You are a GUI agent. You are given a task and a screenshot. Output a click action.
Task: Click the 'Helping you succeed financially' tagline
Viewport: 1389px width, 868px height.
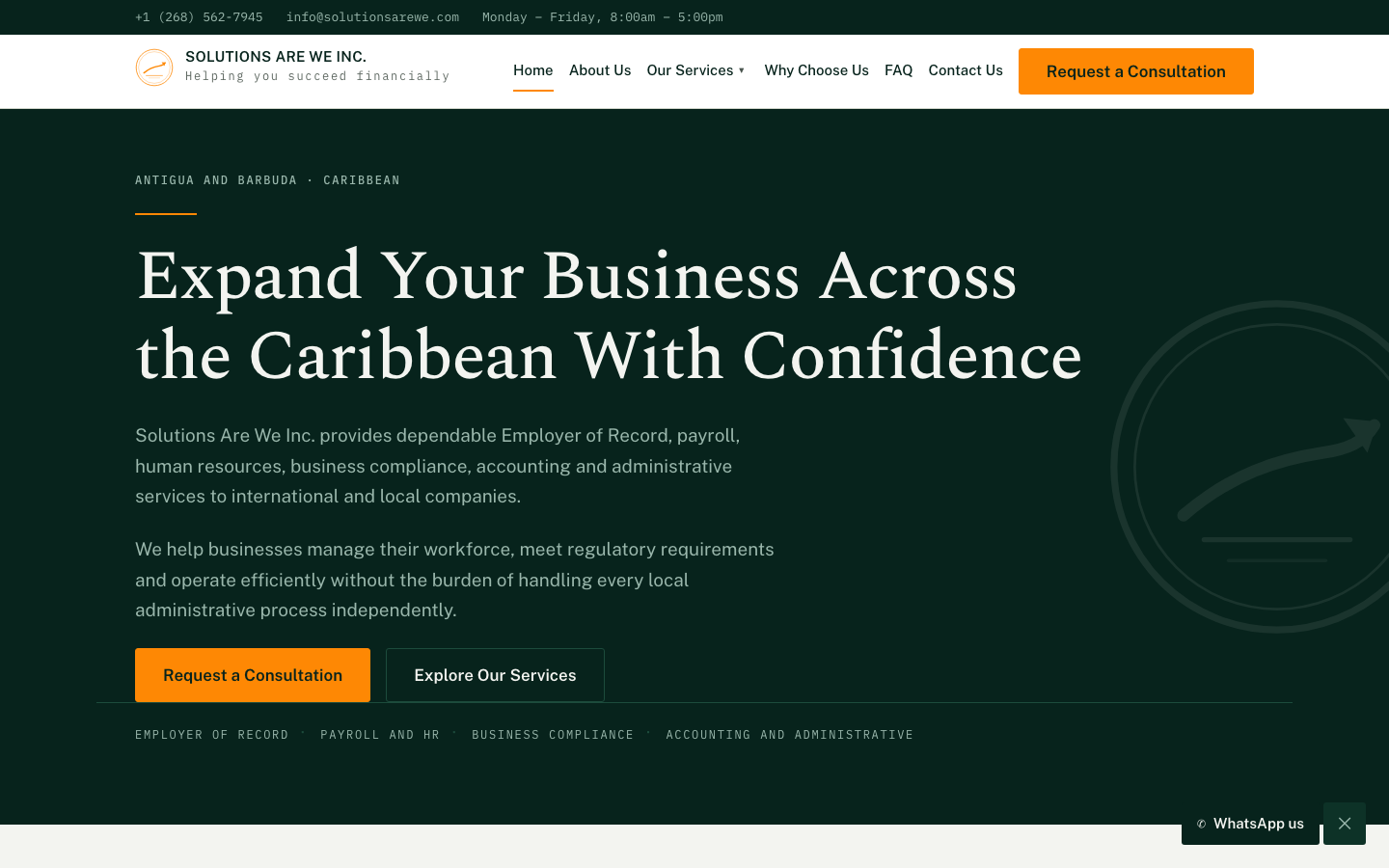[317, 76]
